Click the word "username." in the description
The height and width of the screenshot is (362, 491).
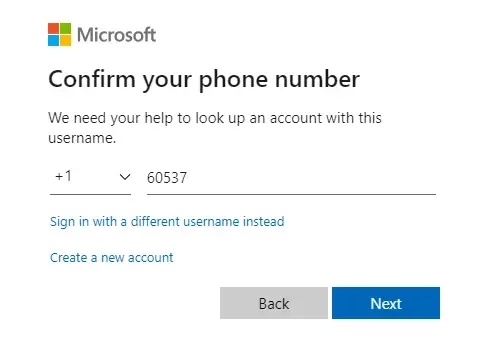coord(82,138)
